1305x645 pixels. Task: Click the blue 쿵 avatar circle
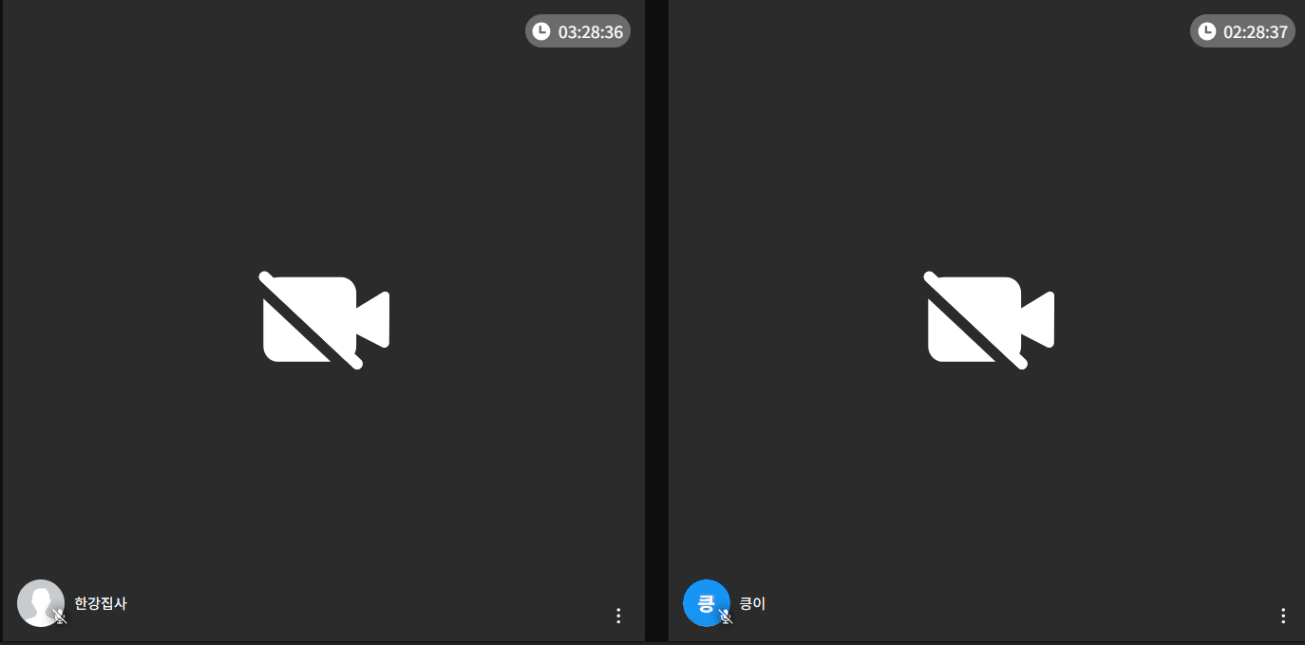coord(706,603)
